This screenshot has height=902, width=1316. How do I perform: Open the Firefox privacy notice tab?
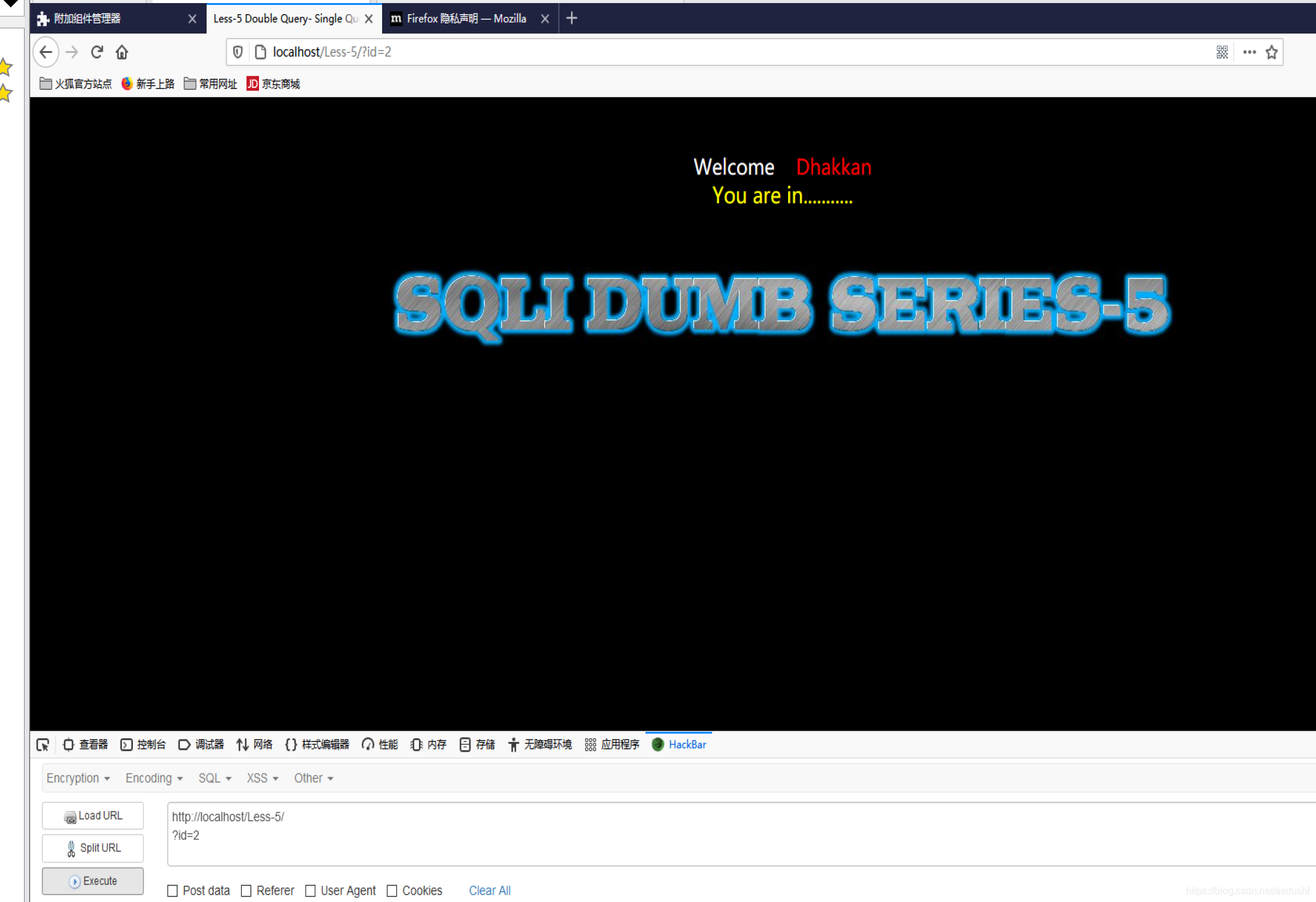(466, 18)
